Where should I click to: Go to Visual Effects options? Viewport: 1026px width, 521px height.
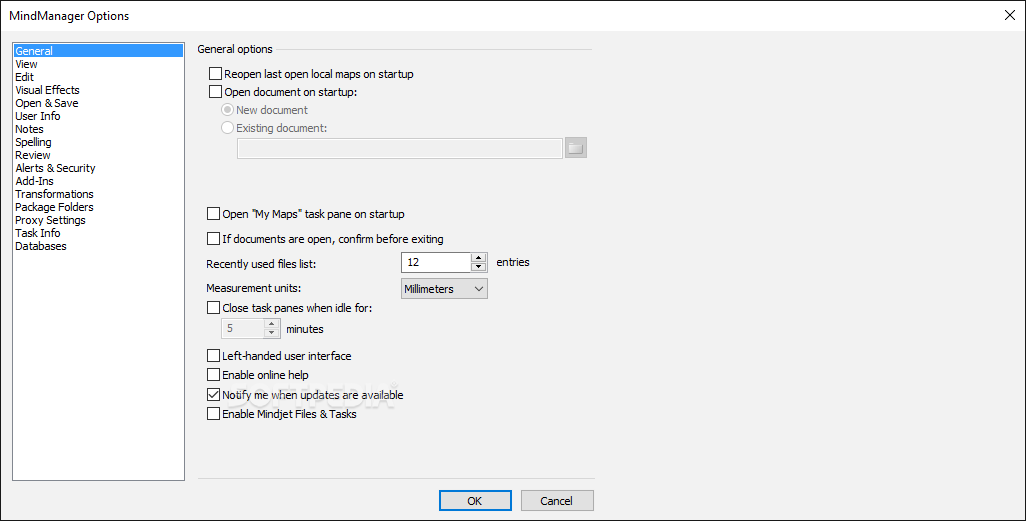[x=99, y=90]
